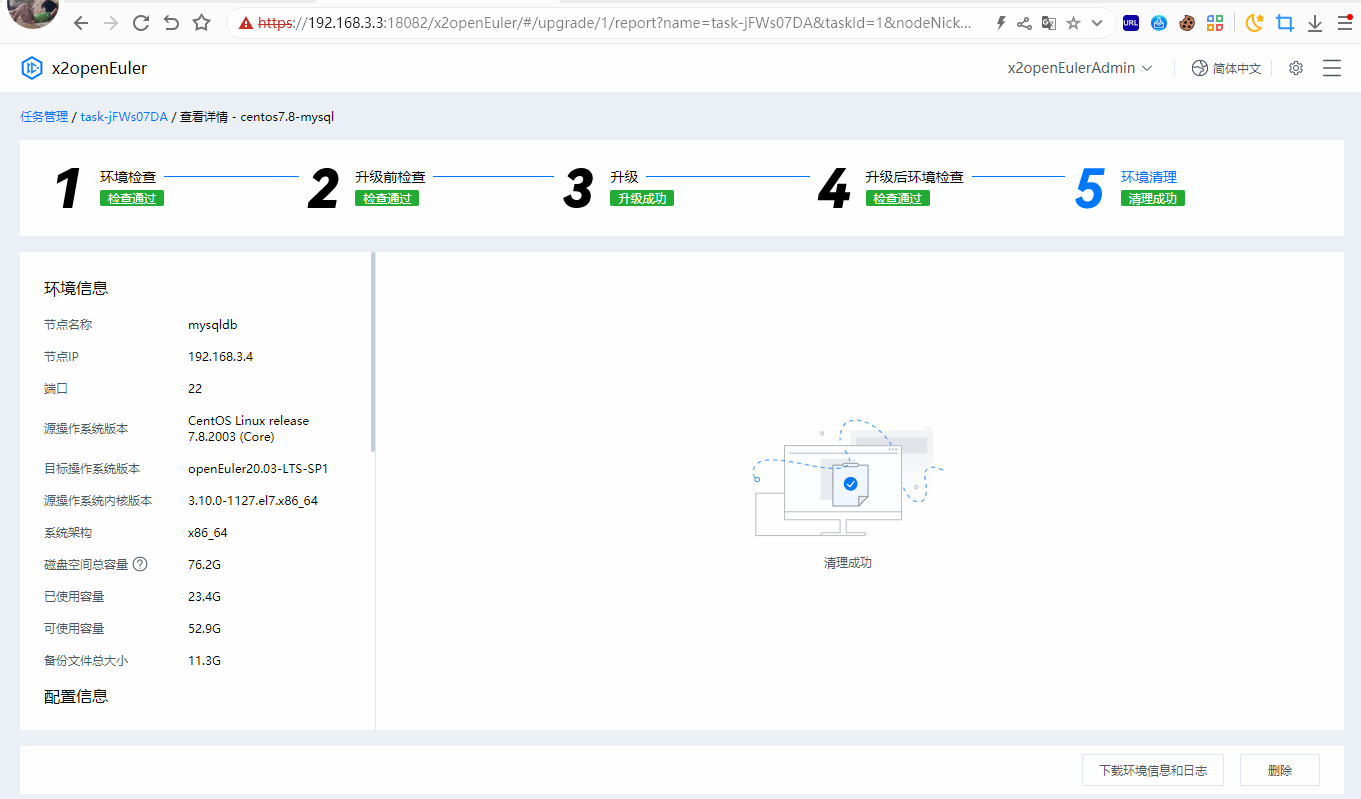Click the 升级成功 status badge

click(642, 198)
